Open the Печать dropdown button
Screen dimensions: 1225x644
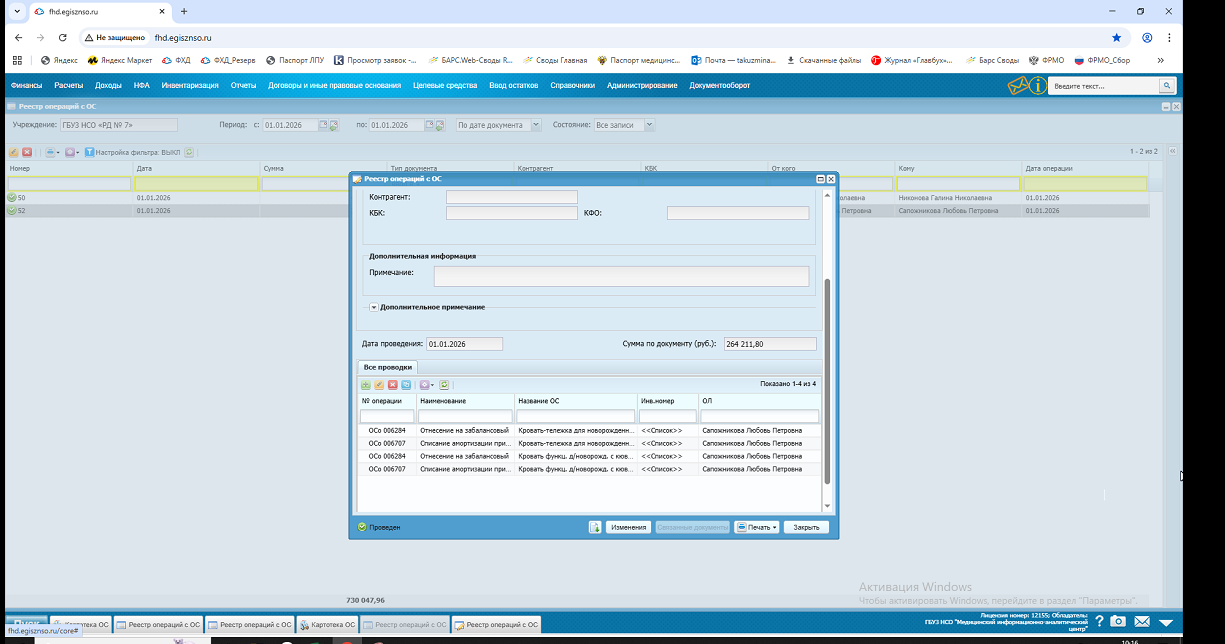757,527
